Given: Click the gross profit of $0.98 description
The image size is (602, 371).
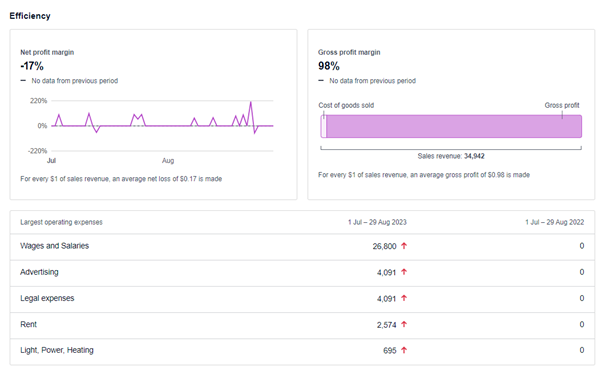Looking at the screenshot, I should [424, 175].
